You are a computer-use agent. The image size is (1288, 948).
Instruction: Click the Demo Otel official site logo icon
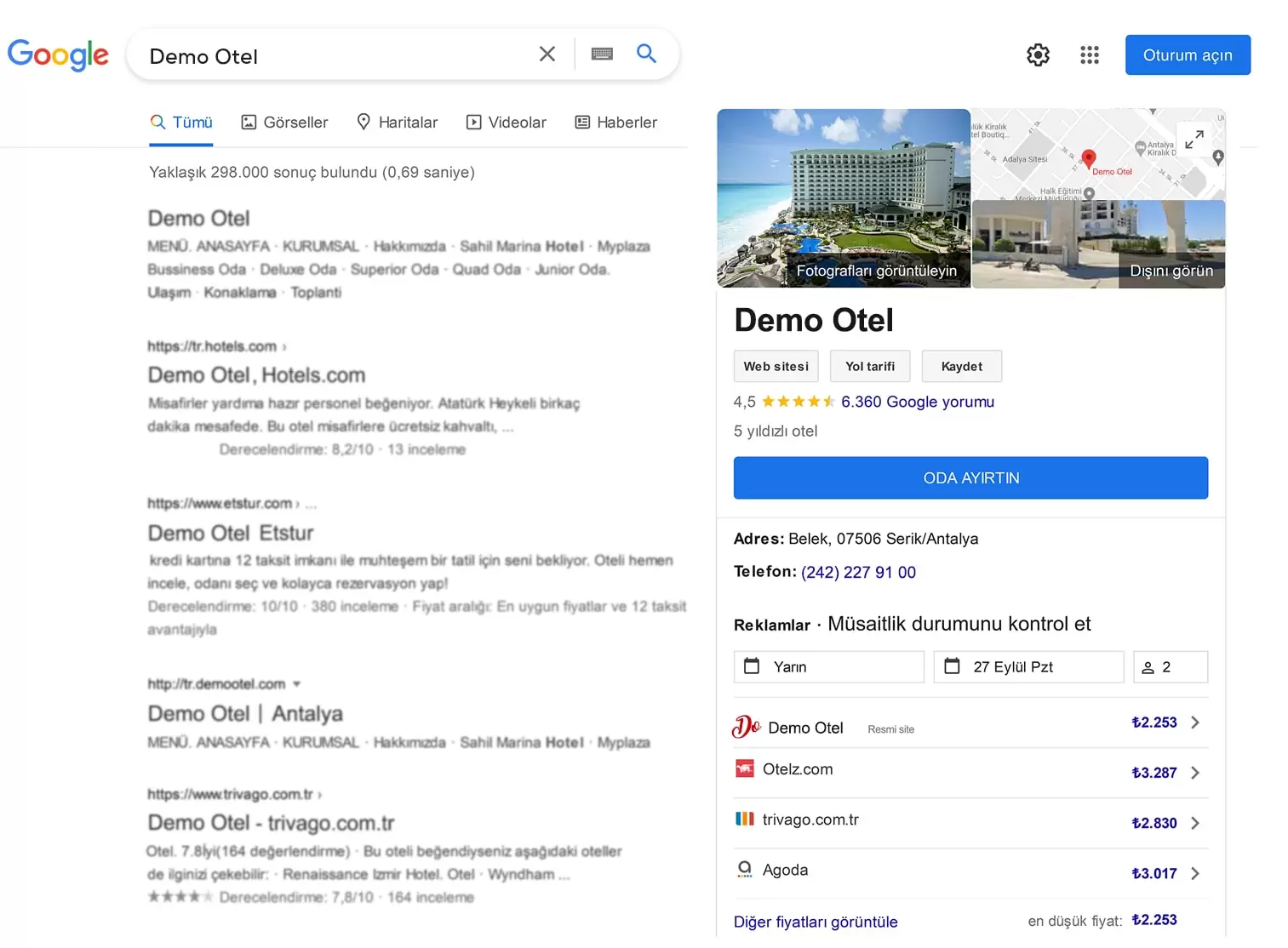747,727
